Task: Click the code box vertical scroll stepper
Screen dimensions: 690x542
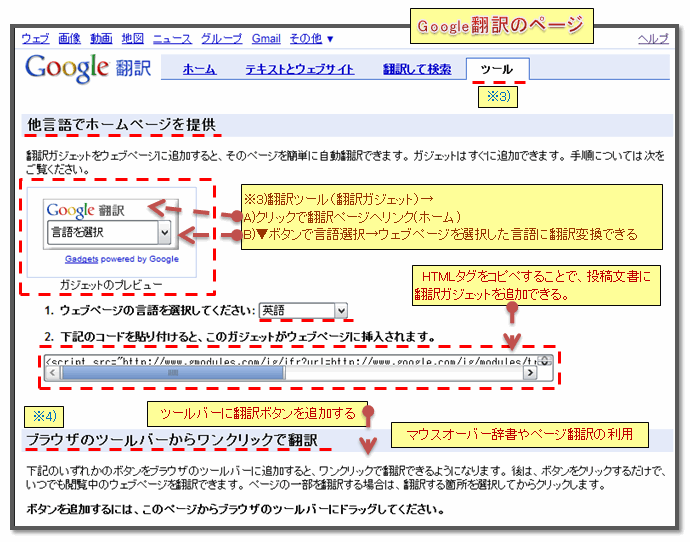Action: [x=545, y=361]
